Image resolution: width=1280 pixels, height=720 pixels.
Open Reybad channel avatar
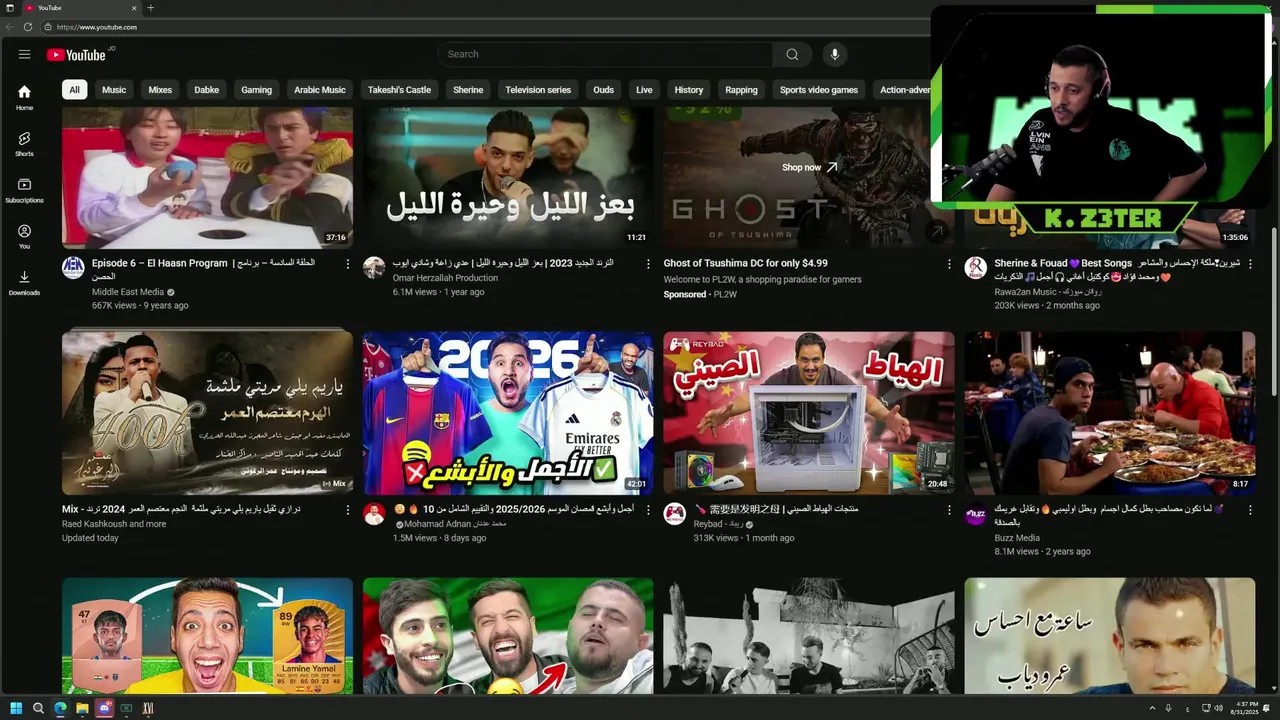pos(675,514)
